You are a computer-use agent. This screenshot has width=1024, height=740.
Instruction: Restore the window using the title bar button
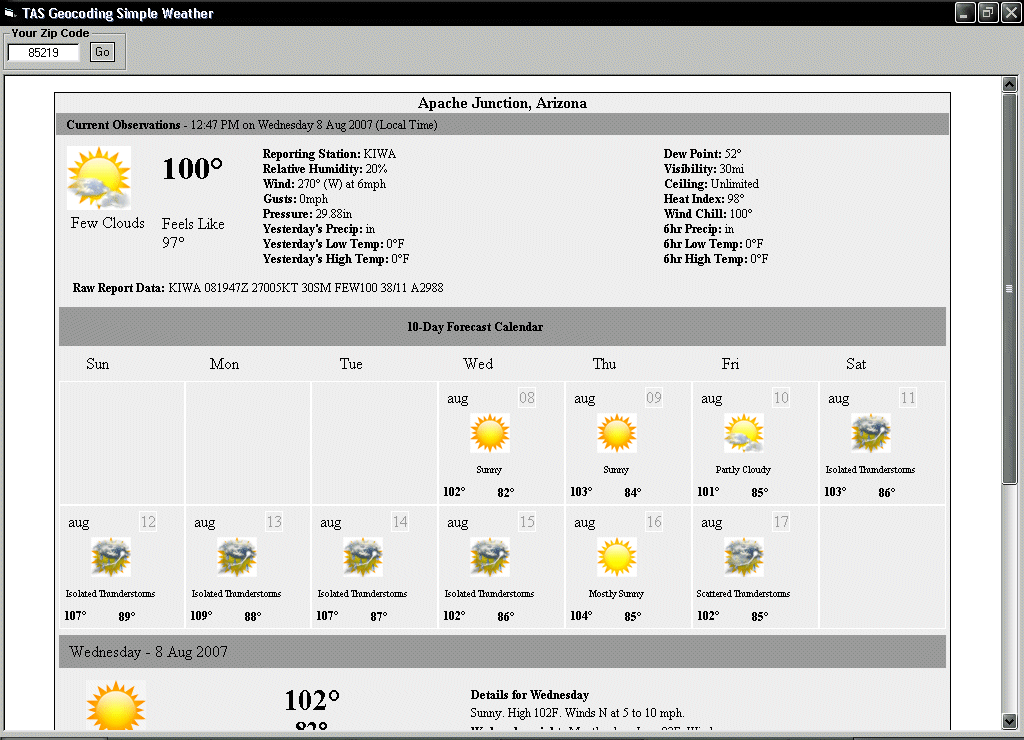[987, 13]
